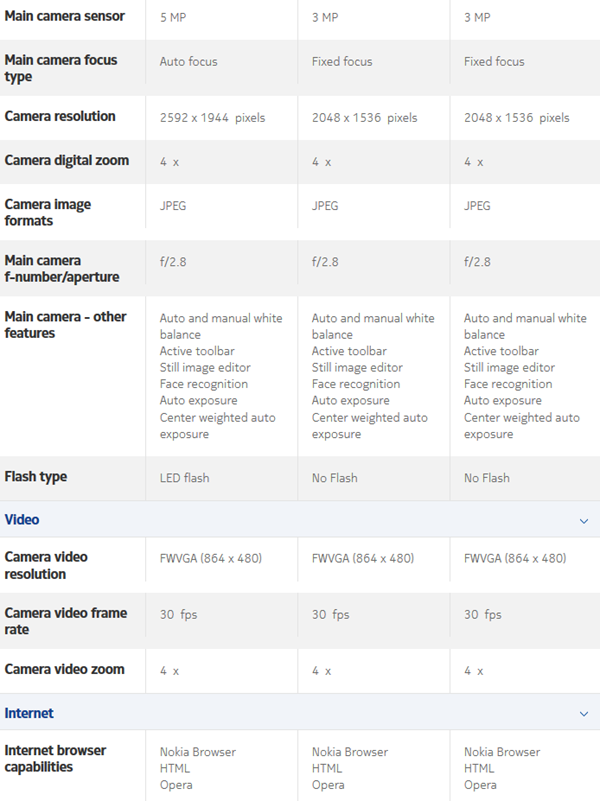The image size is (600, 801).
Task: Click the Main camera - other features label
Action: 66,325
